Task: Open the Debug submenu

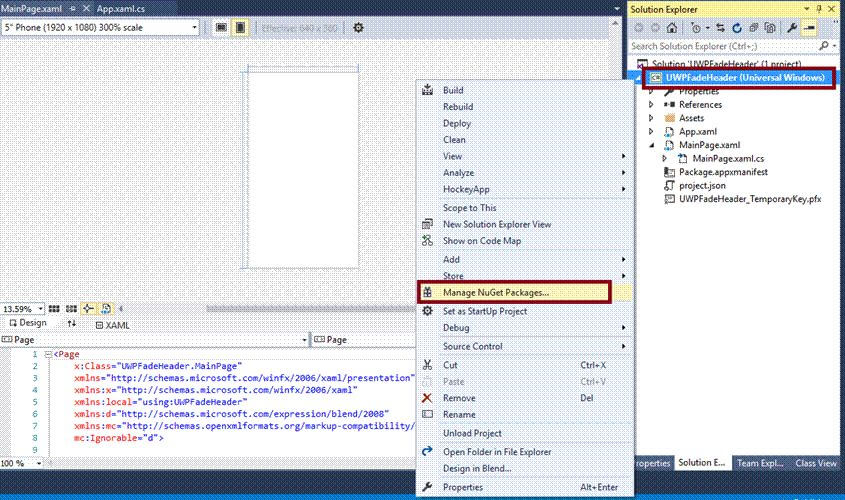Action: 525,328
